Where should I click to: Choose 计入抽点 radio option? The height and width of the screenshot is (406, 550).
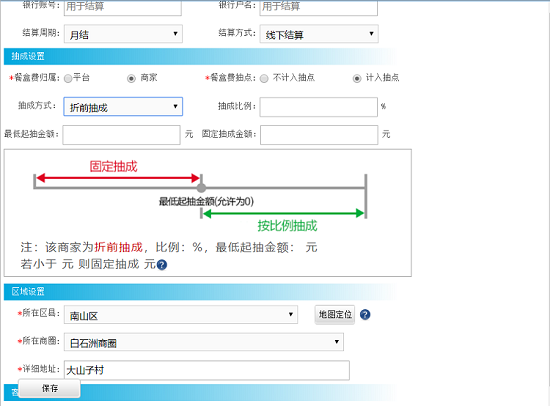point(357,78)
